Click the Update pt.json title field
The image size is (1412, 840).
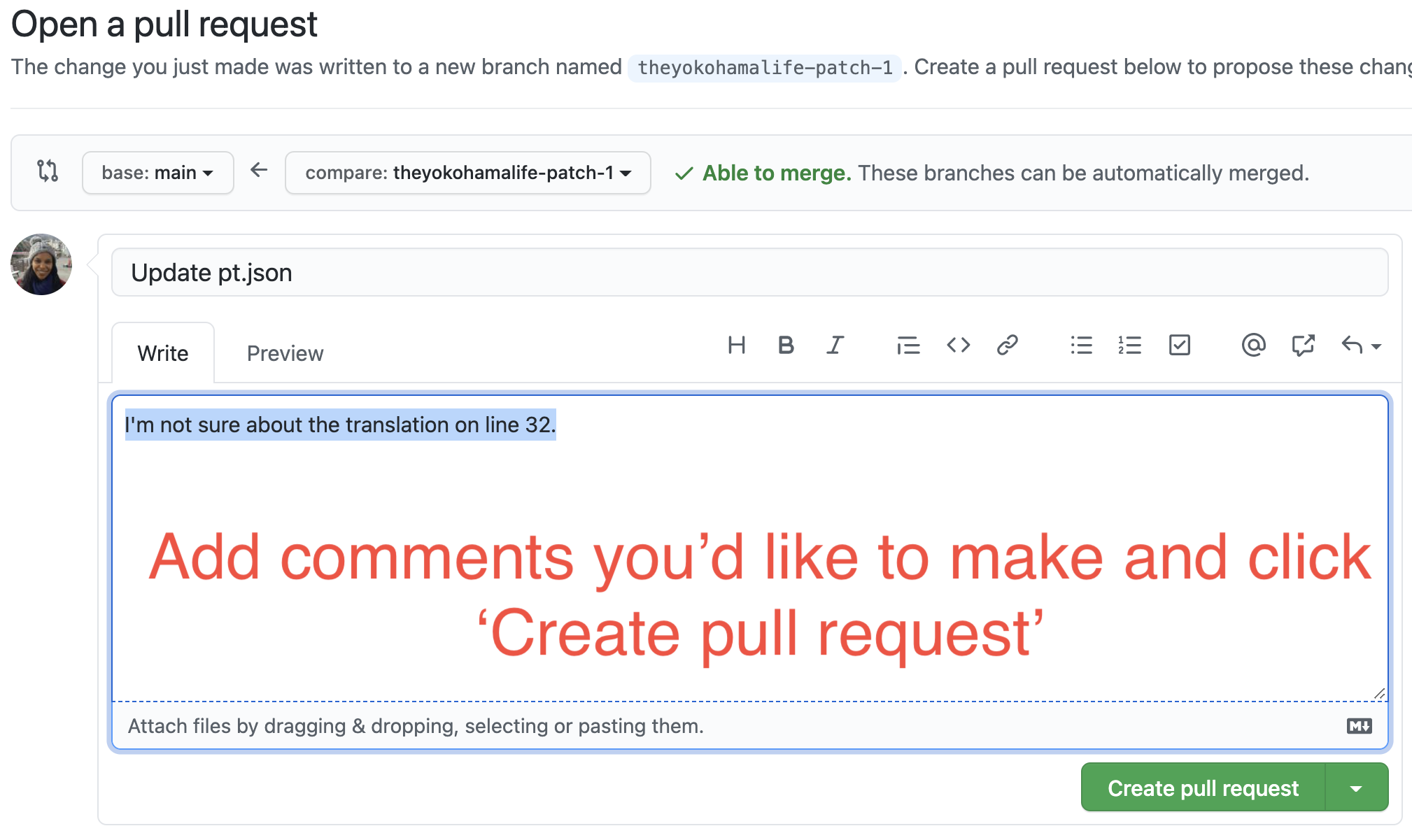[x=749, y=273]
